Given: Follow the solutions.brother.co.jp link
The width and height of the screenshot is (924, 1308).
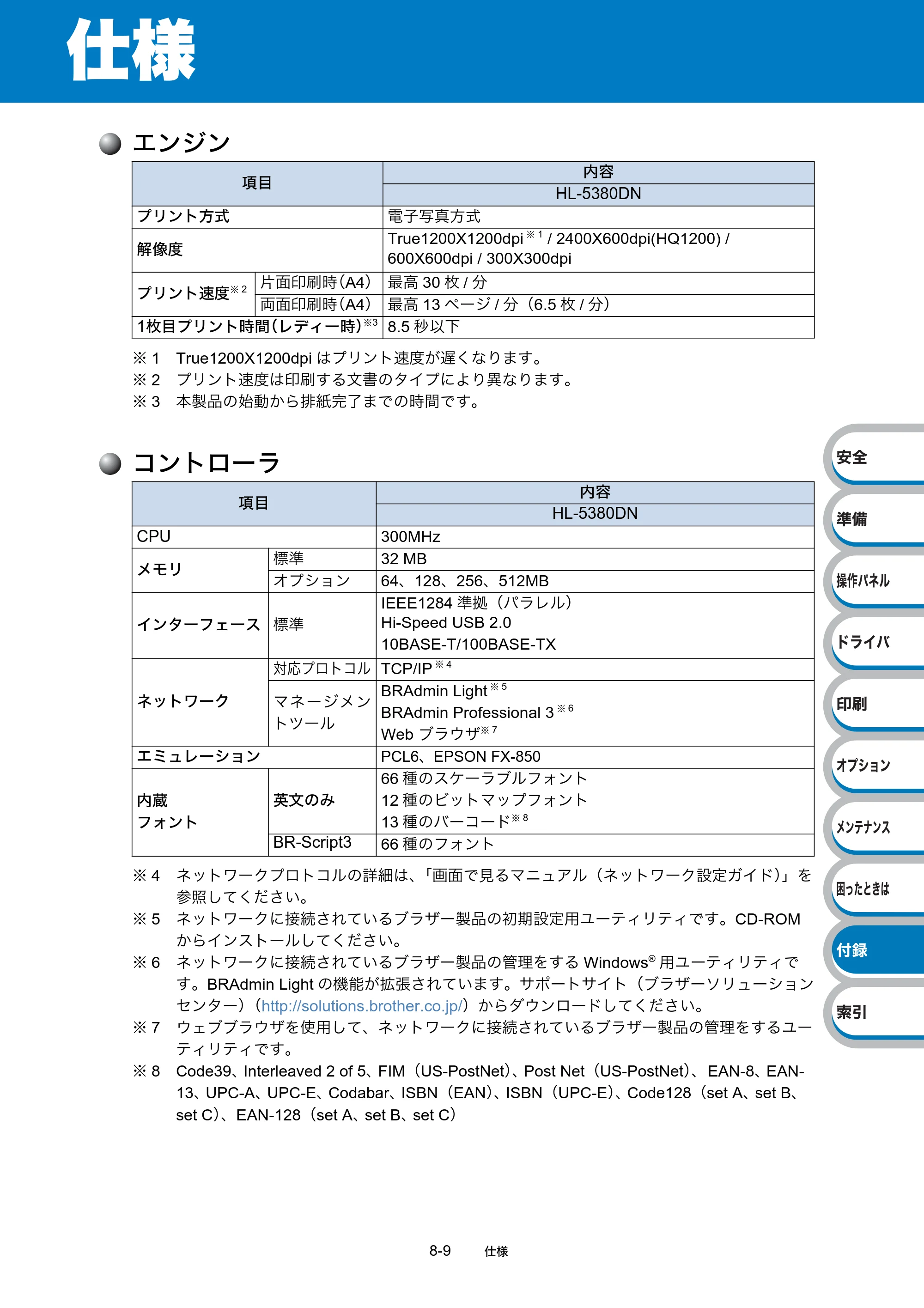Looking at the screenshot, I should coord(361,1006).
